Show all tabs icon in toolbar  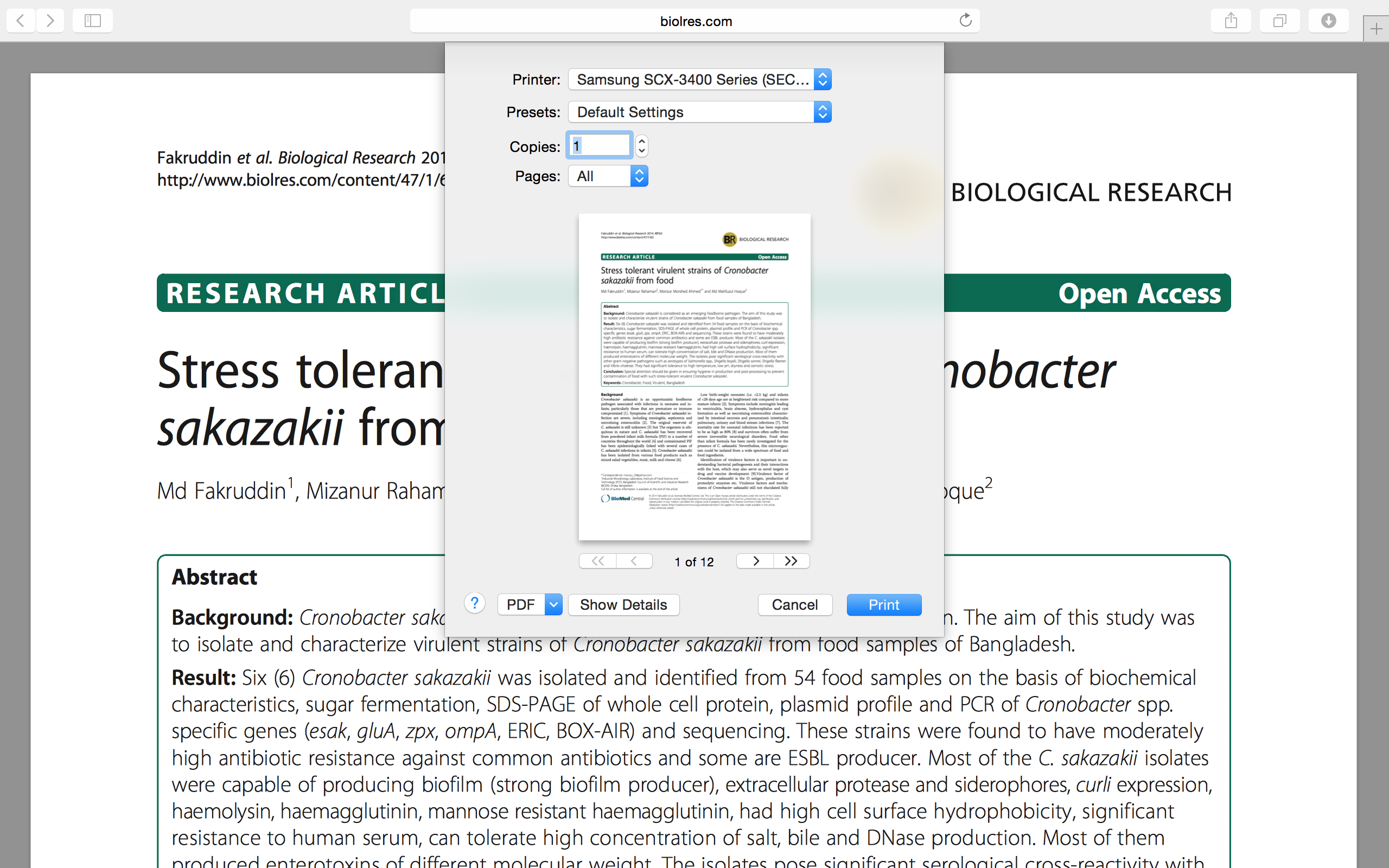1279,21
